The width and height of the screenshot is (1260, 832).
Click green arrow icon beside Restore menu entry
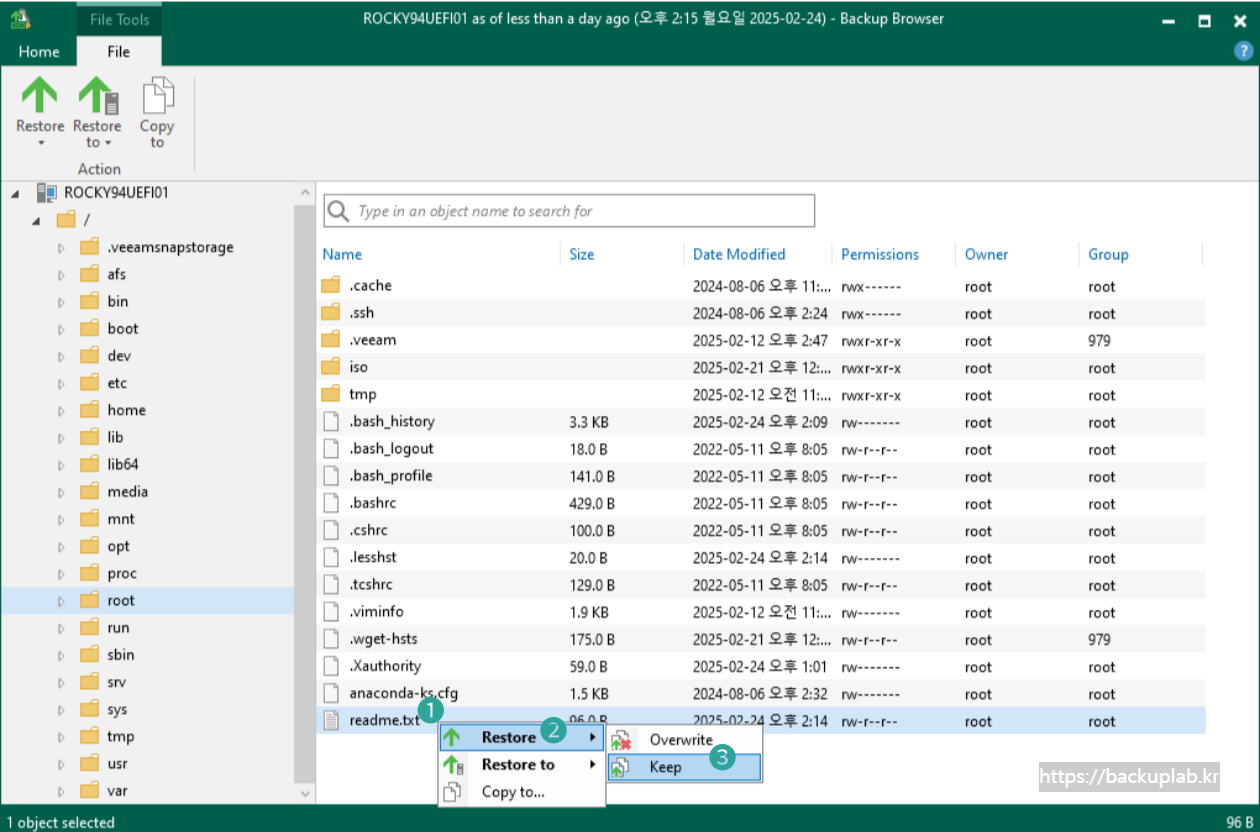[x=452, y=738]
